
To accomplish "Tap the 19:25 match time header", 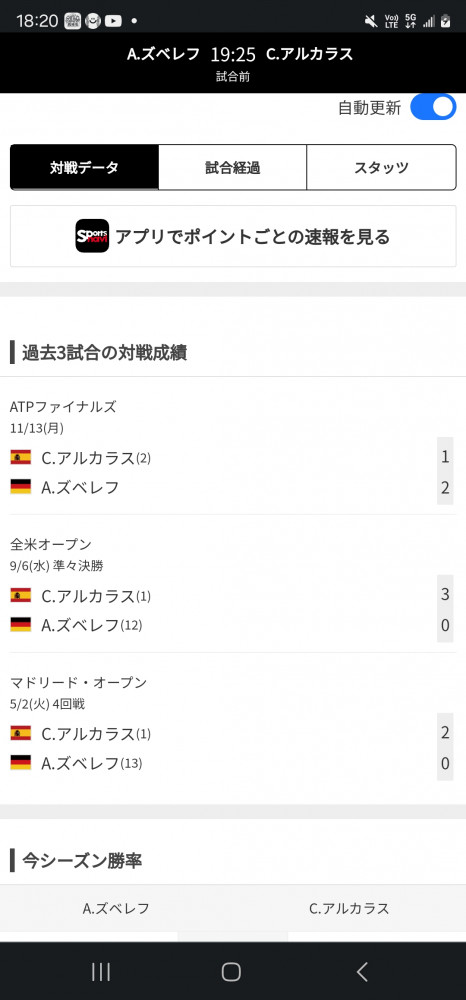I will point(233,54).
